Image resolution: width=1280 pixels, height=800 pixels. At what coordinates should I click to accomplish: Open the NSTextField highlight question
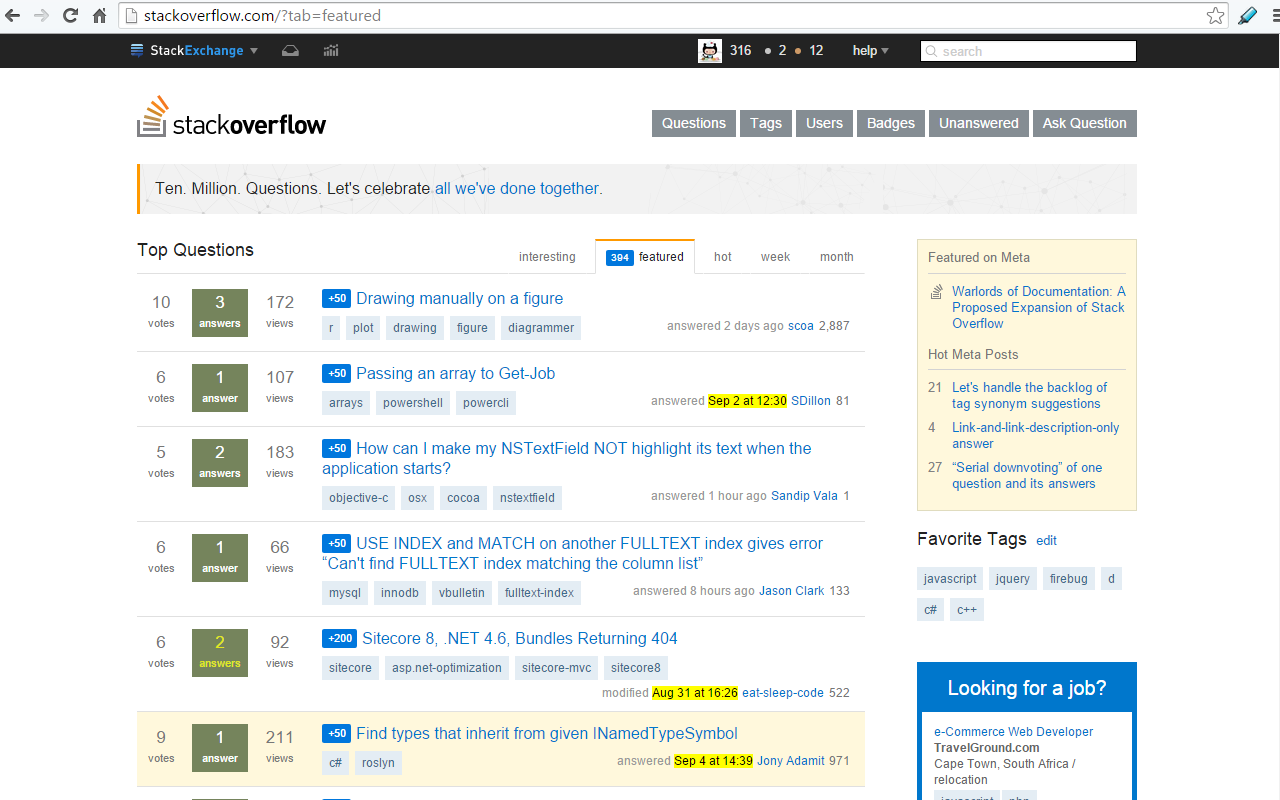567,458
